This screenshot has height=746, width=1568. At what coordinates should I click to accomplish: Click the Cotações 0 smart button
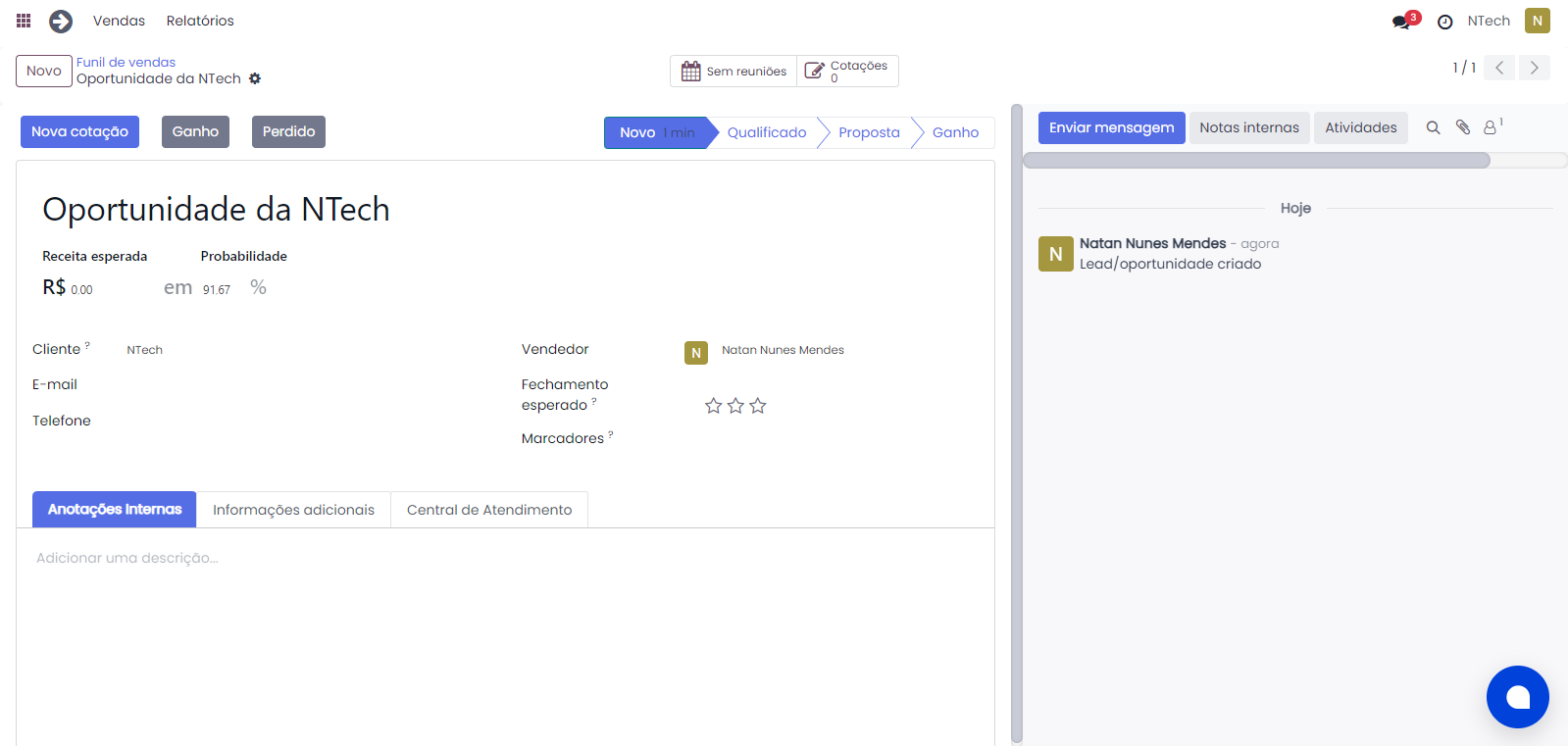[847, 71]
